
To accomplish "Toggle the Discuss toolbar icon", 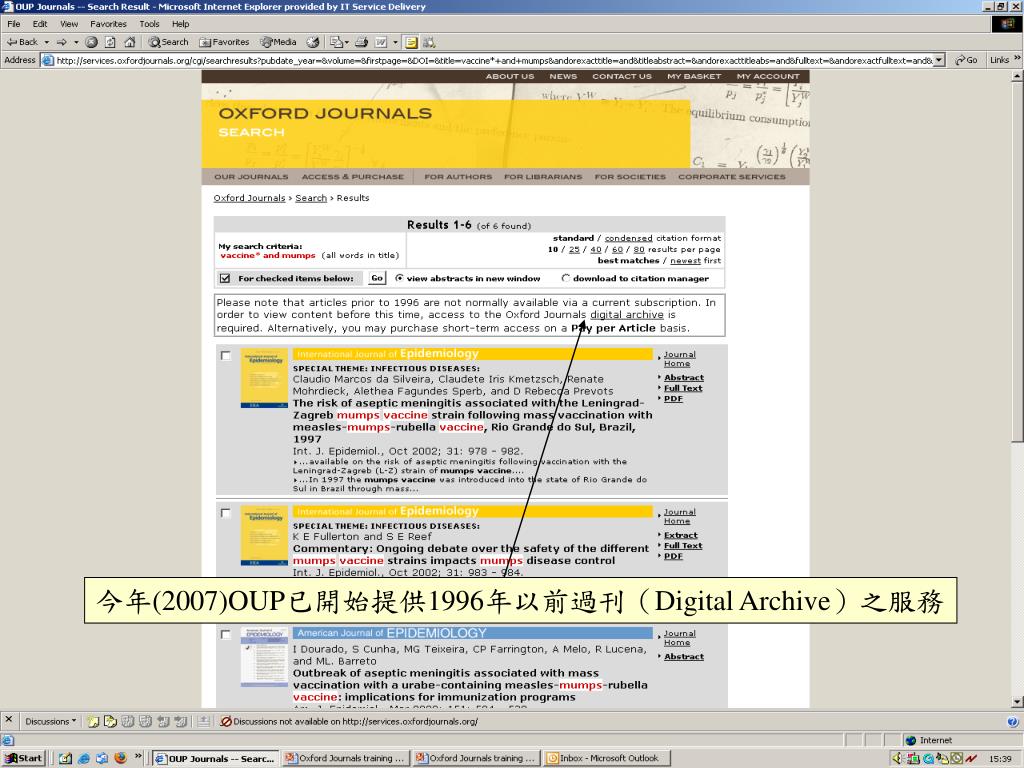I will pyautogui.click(x=411, y=42).
